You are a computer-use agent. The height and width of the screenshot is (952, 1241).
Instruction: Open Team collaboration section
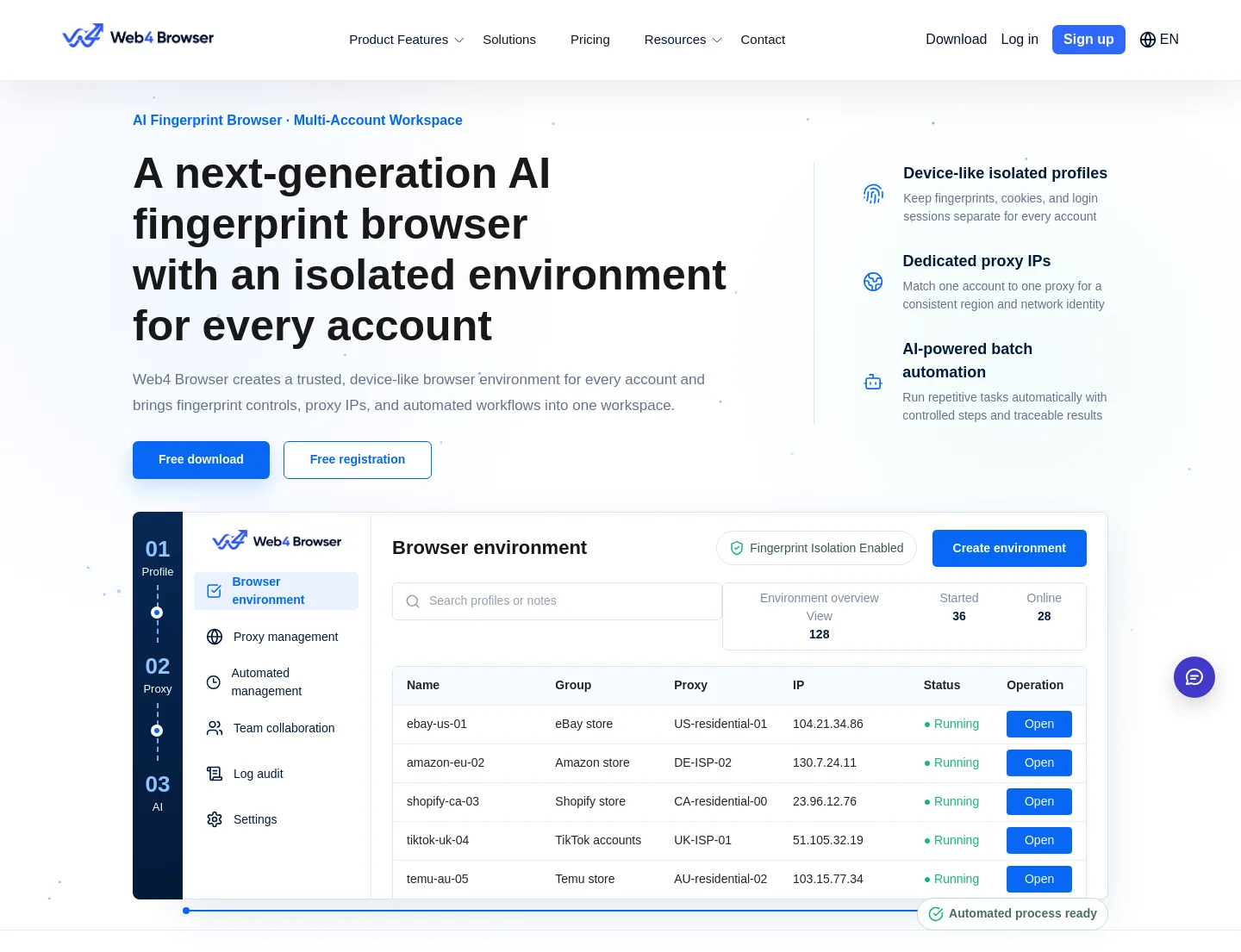tap(276, 728)
